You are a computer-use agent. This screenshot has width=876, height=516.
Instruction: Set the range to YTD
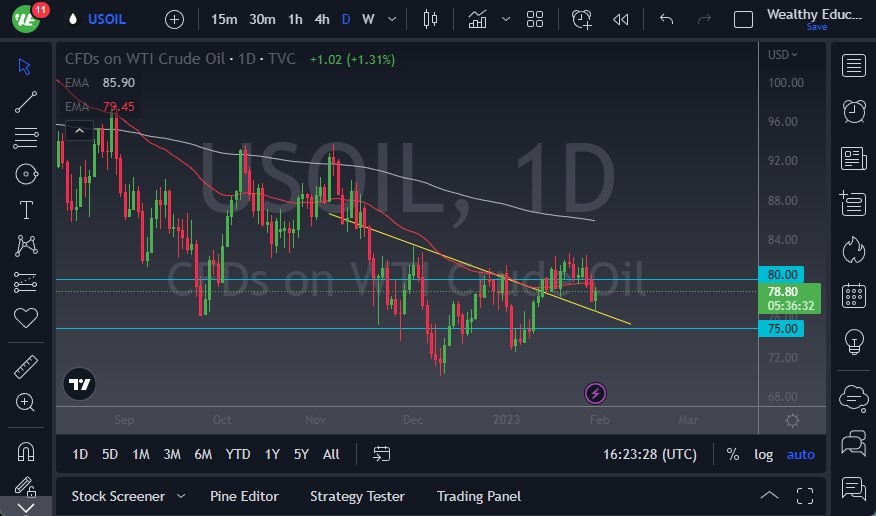[238, 454]
